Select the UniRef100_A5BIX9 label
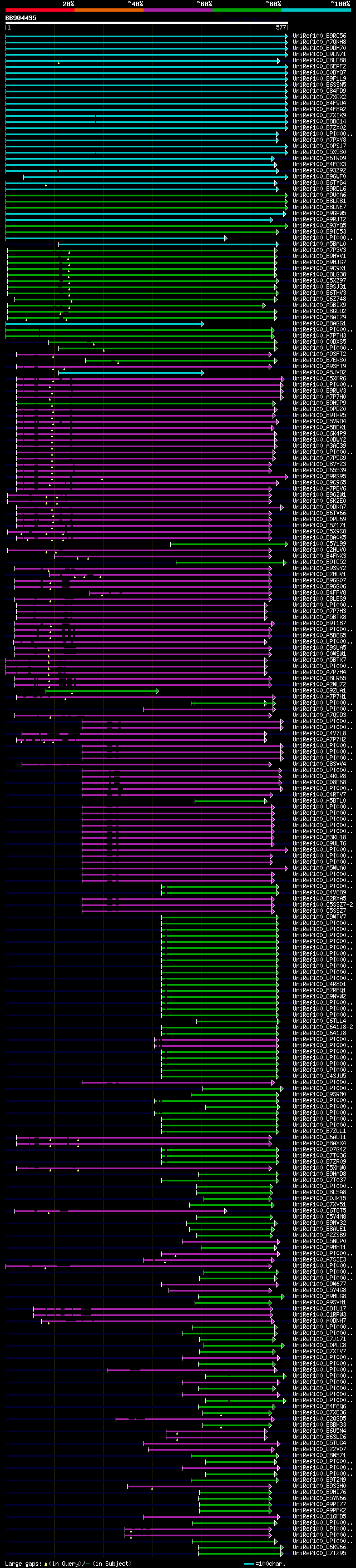The image size is (356, 1568). (x=319, y=305)
